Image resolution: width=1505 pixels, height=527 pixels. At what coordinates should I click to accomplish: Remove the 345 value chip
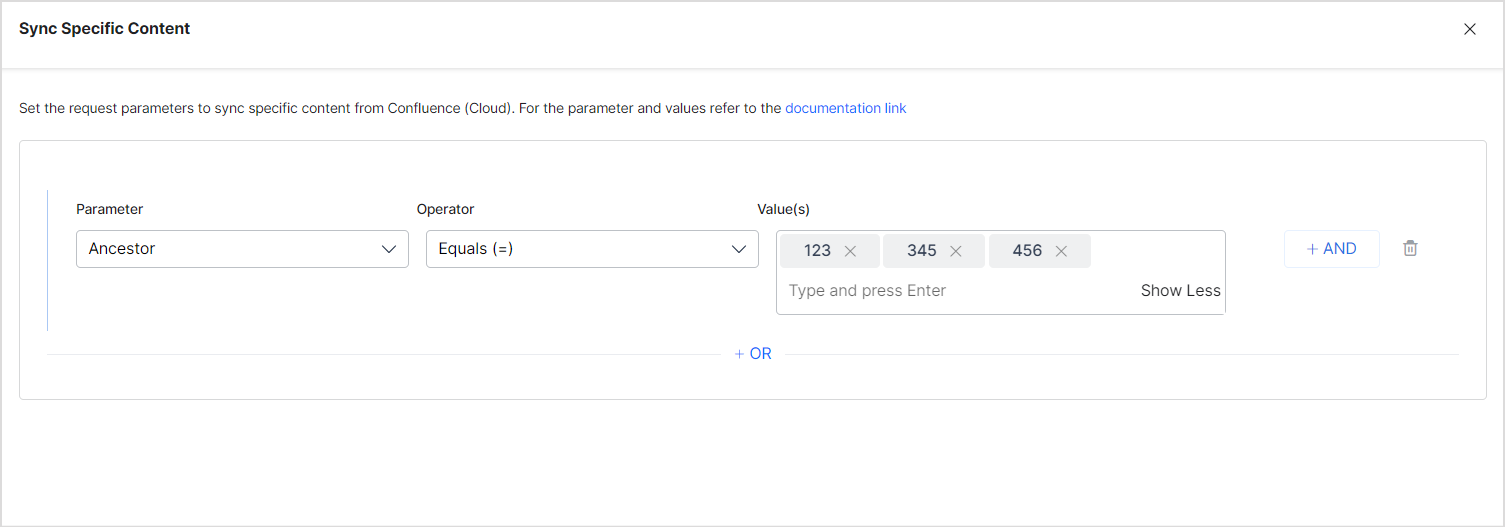tap(955, 251)
